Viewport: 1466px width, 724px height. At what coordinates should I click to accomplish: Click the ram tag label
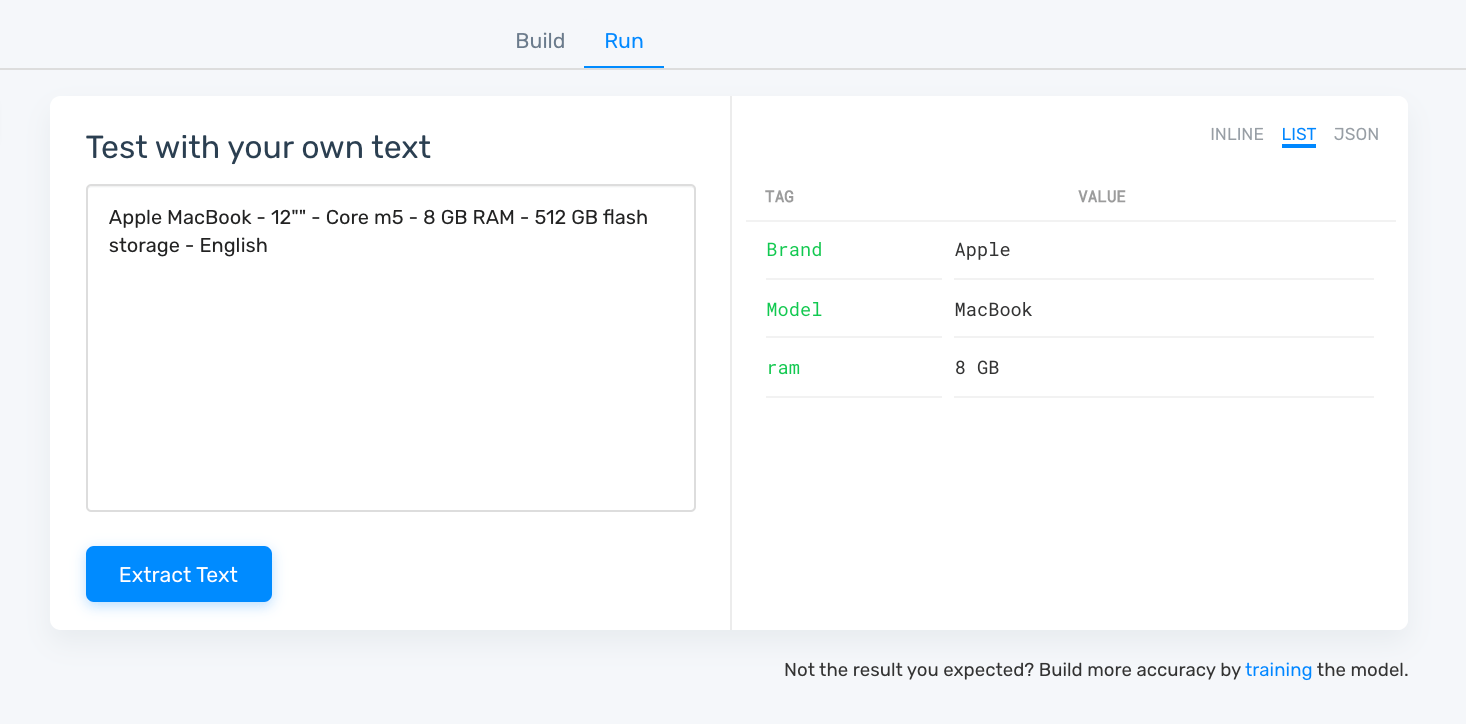783,368
